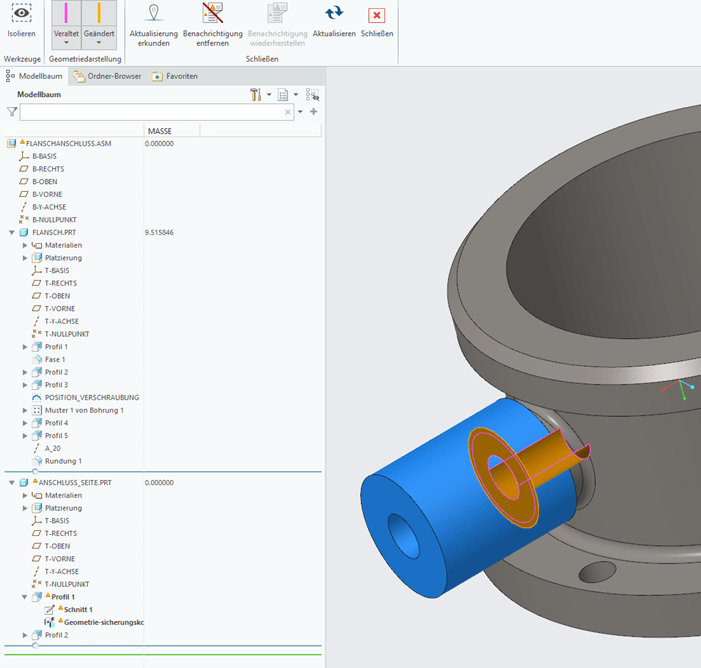
Task: Click Aktualisierung erkunden icon
Action: point(153,13)
